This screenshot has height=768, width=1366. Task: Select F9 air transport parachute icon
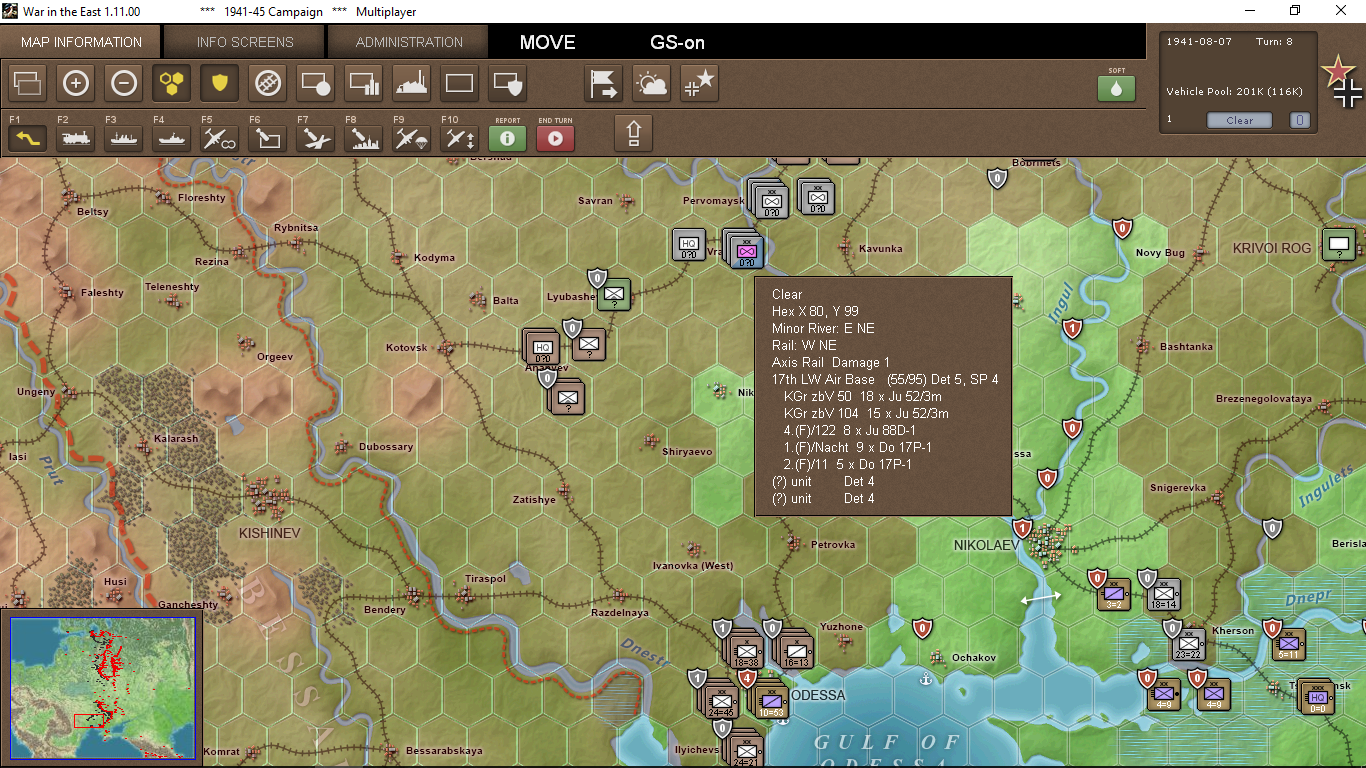(412, 138)
